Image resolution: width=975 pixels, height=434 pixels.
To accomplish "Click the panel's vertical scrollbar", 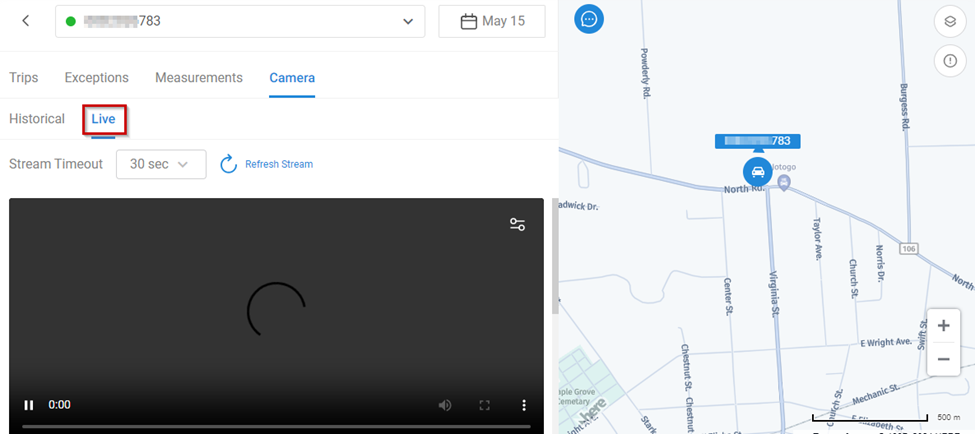I will [x=555, y=256].
